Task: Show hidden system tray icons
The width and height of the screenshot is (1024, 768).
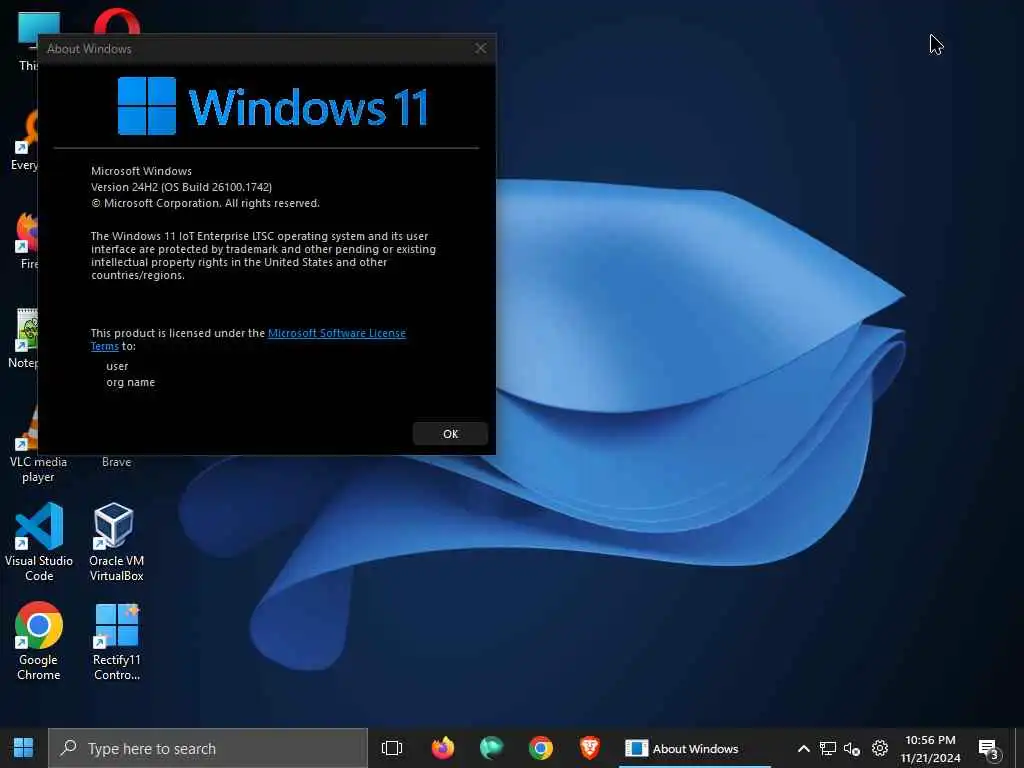Action: (x=804, y=748)
